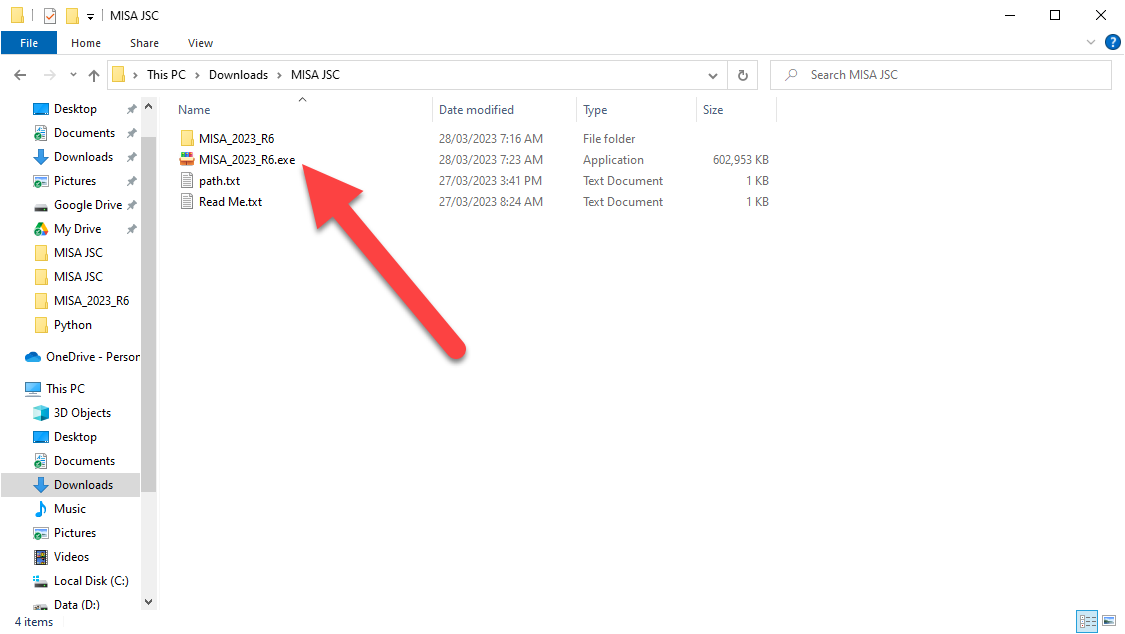Select the path.txt file
This screenshot has width=1125, height=634.
coord(220,181)
